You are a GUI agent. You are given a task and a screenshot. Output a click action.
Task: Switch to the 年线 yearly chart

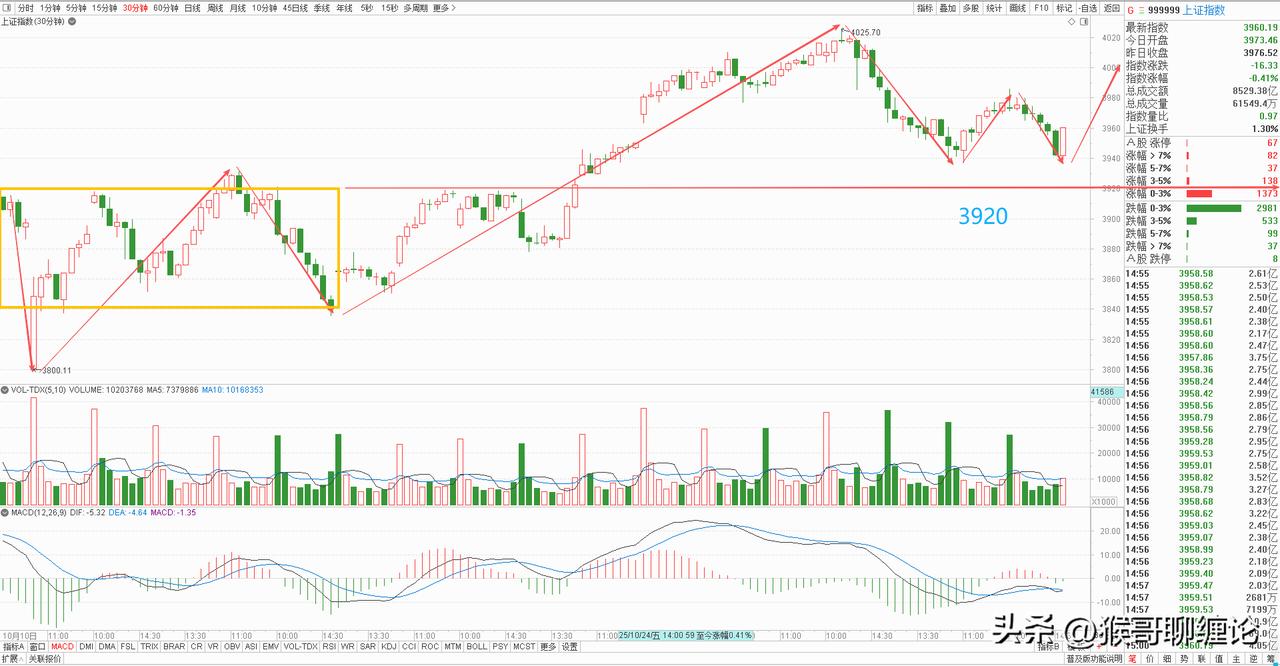(344, 7)
